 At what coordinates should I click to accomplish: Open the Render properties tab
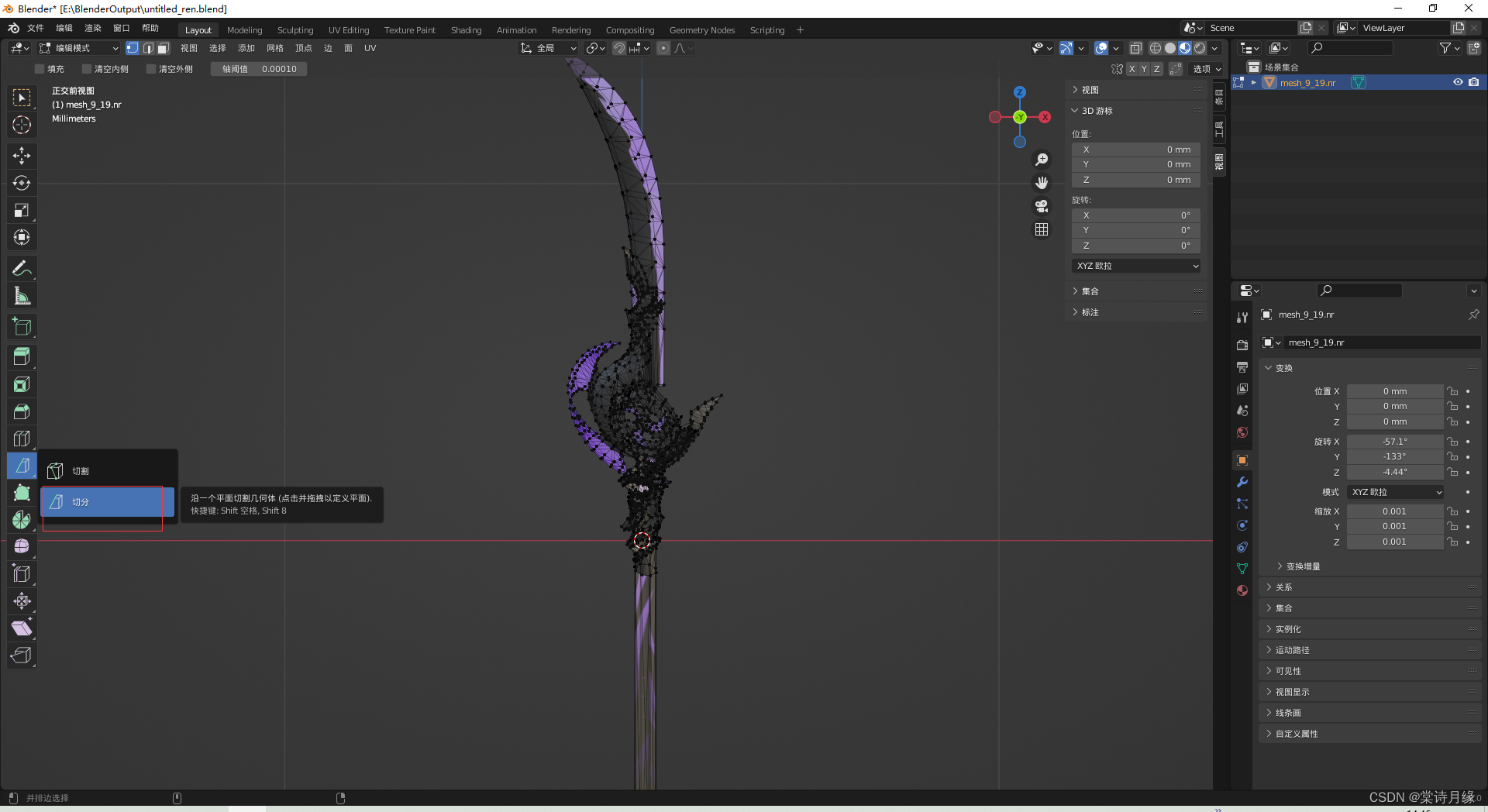[x=1242, y=346]
